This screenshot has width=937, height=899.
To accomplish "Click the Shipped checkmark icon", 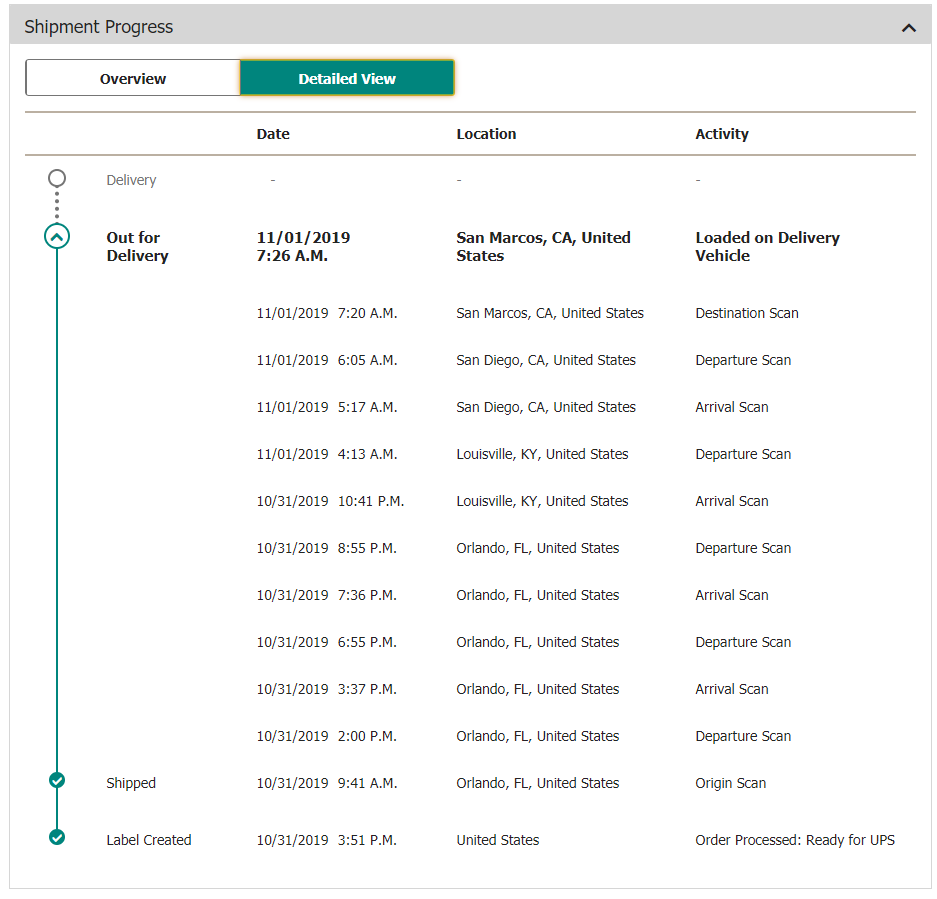I will (57, 780).
